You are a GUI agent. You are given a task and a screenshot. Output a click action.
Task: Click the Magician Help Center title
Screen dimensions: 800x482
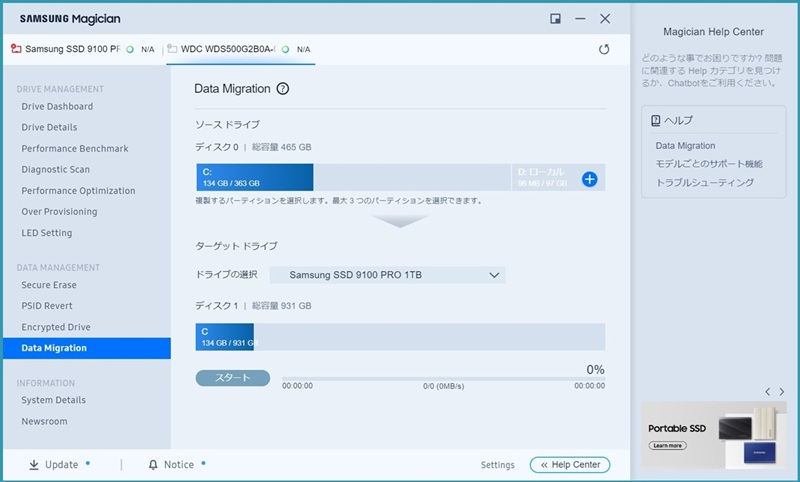pos(713,32)
